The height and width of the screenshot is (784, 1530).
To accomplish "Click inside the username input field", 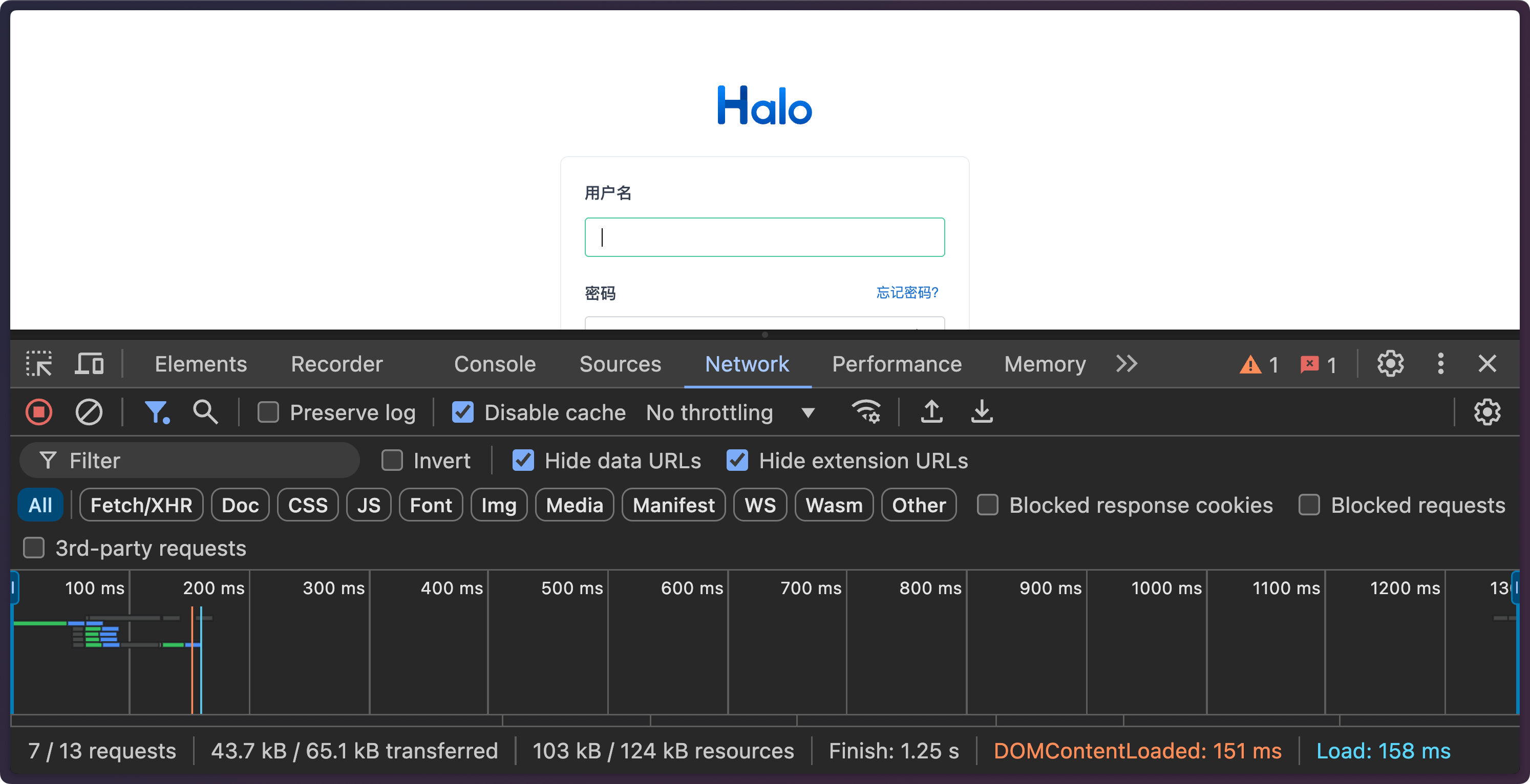I will pos(764,237).
